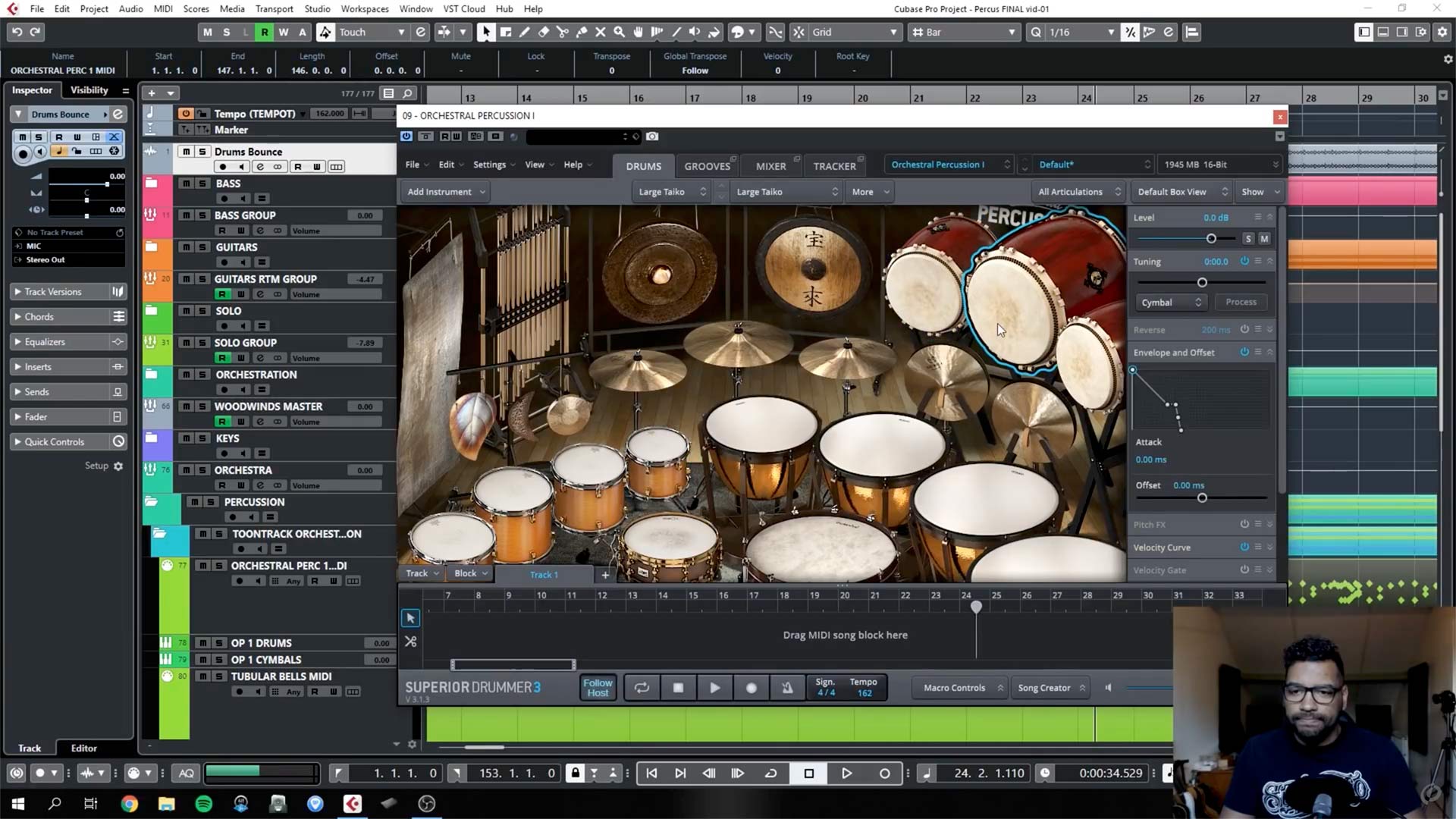
Task: Select pointer tool in Superior Drummer timeline
Action: (410, 618)
